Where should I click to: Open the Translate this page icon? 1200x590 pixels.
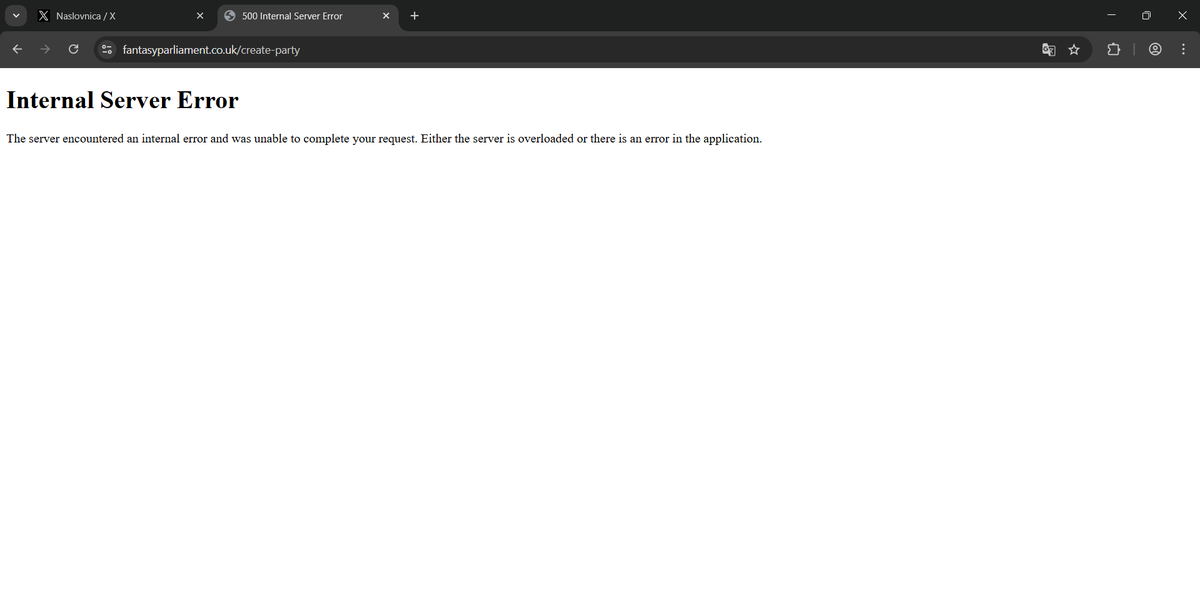(1048, 49)
